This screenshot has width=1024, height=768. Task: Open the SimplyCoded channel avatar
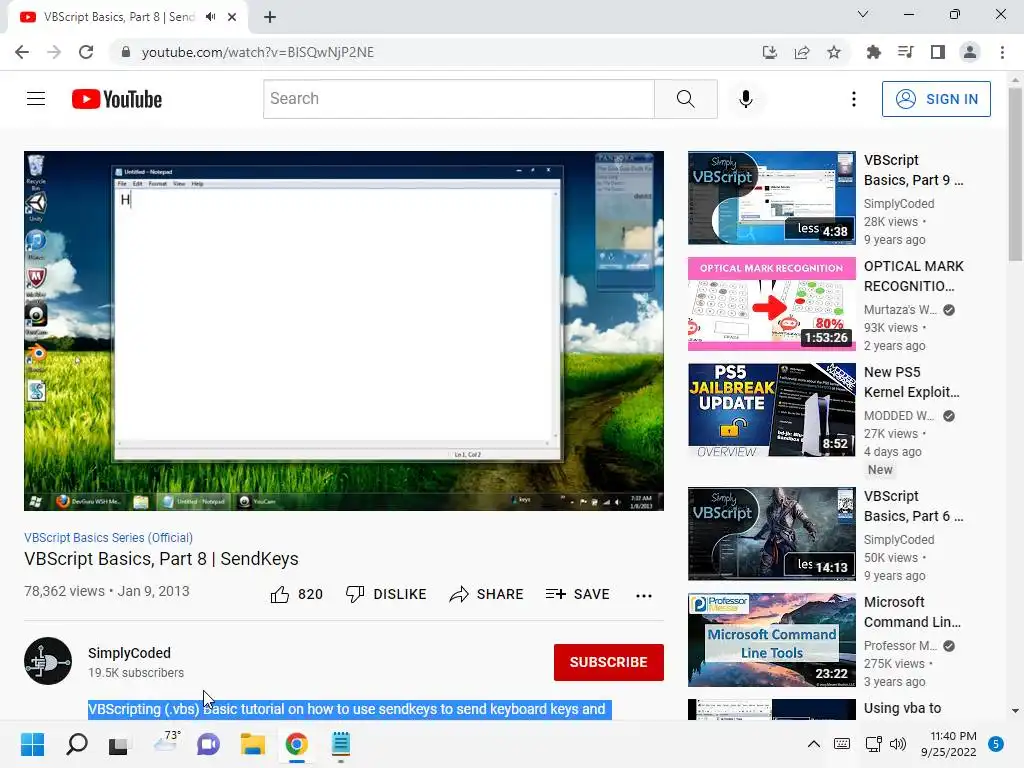coord(48,661)
